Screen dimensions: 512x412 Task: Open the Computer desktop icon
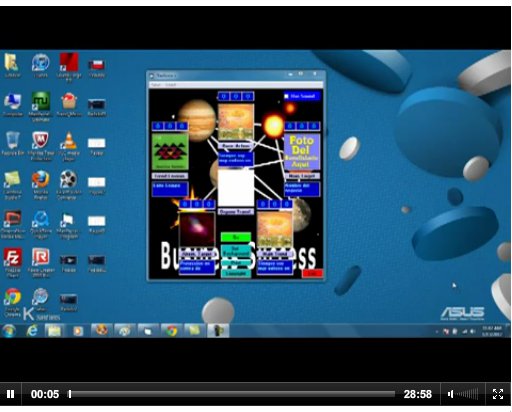[13, 104]
